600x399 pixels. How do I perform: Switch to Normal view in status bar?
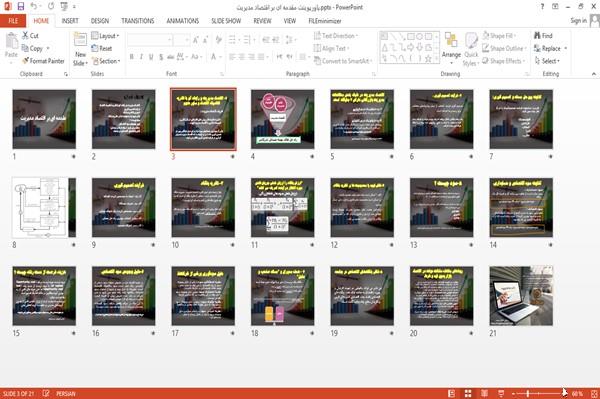coord(452,393)
